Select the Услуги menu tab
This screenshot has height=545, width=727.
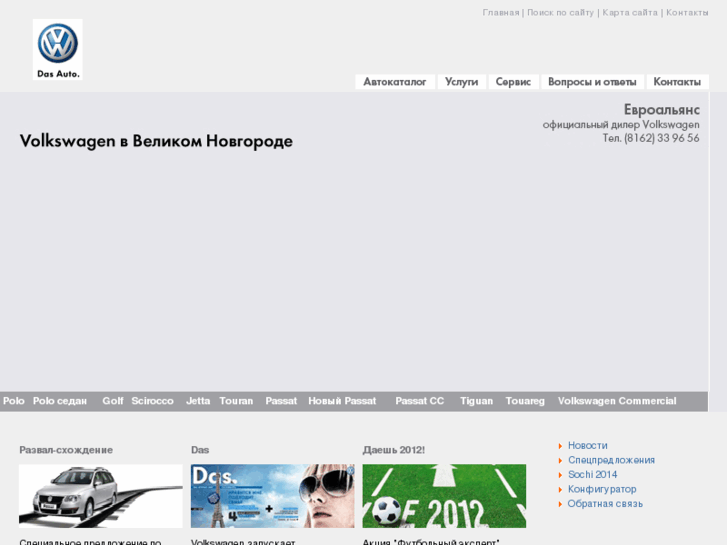461,82
